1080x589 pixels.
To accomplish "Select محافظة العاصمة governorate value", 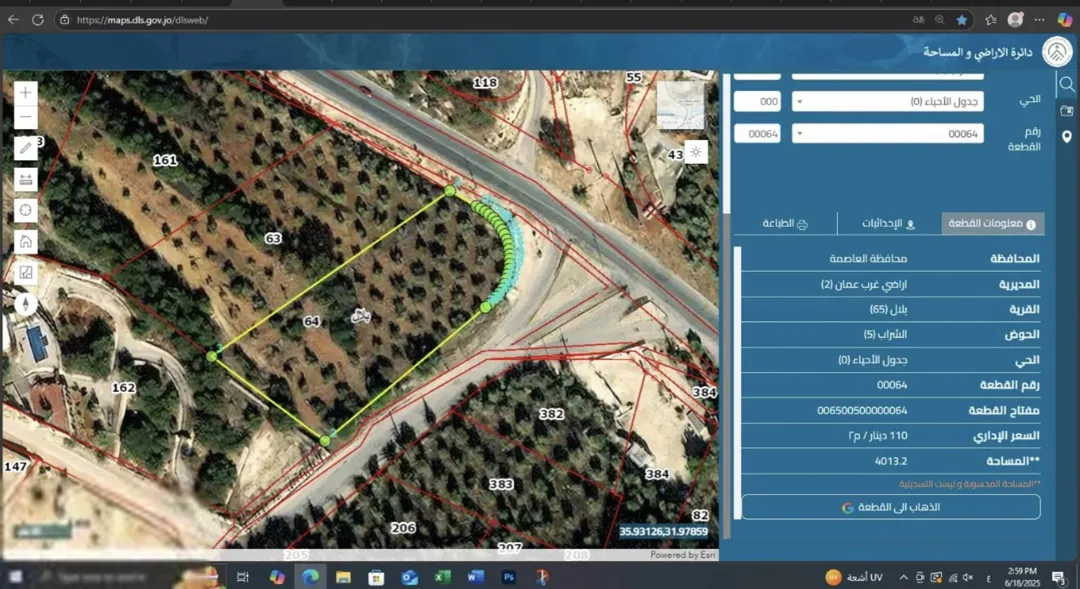I will click(x=868, y=259).
